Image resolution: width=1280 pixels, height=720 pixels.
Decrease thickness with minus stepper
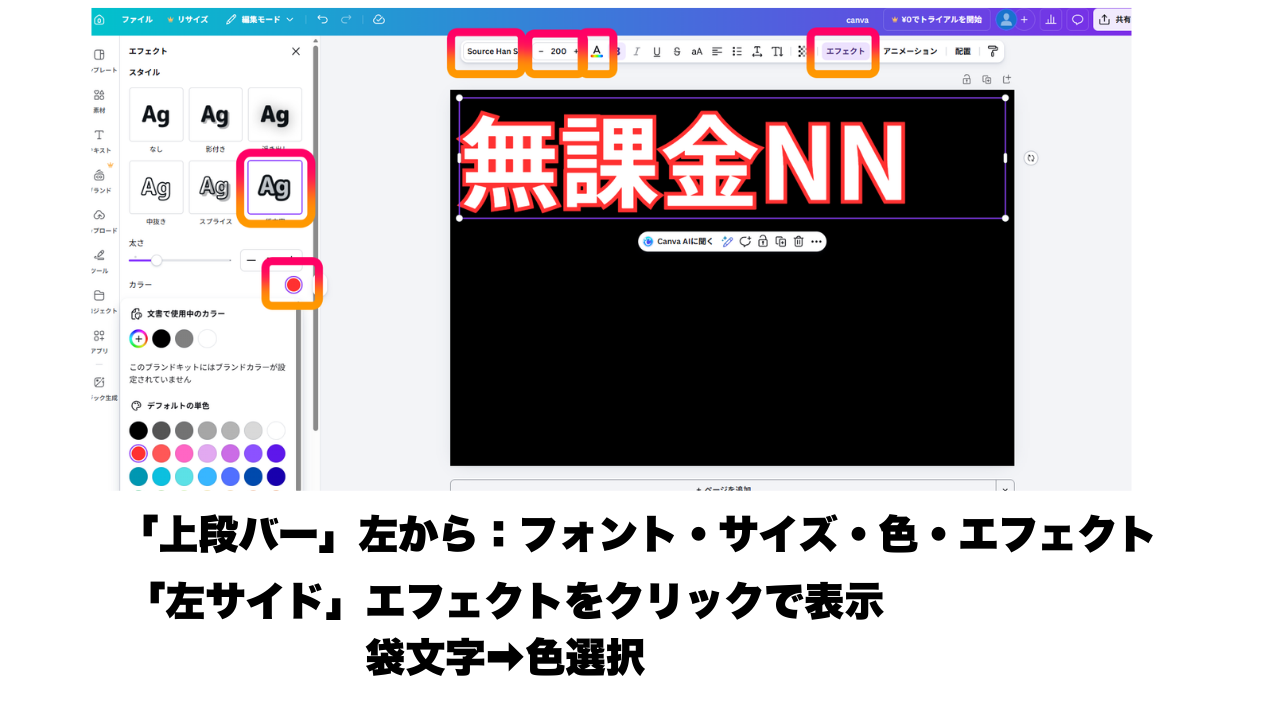pos(251,260)
